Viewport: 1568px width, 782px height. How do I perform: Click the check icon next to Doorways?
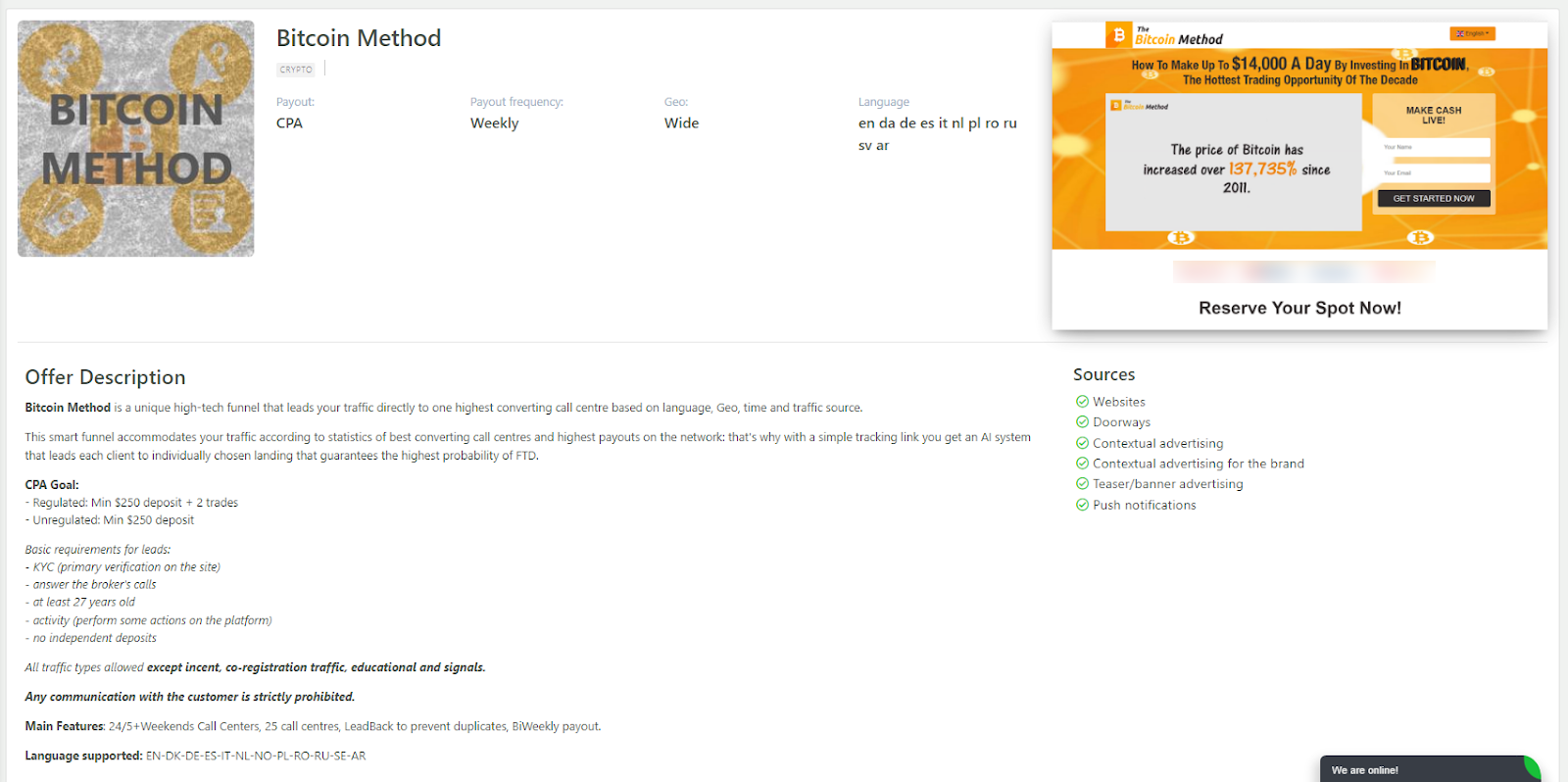(x=1082, y=422)
